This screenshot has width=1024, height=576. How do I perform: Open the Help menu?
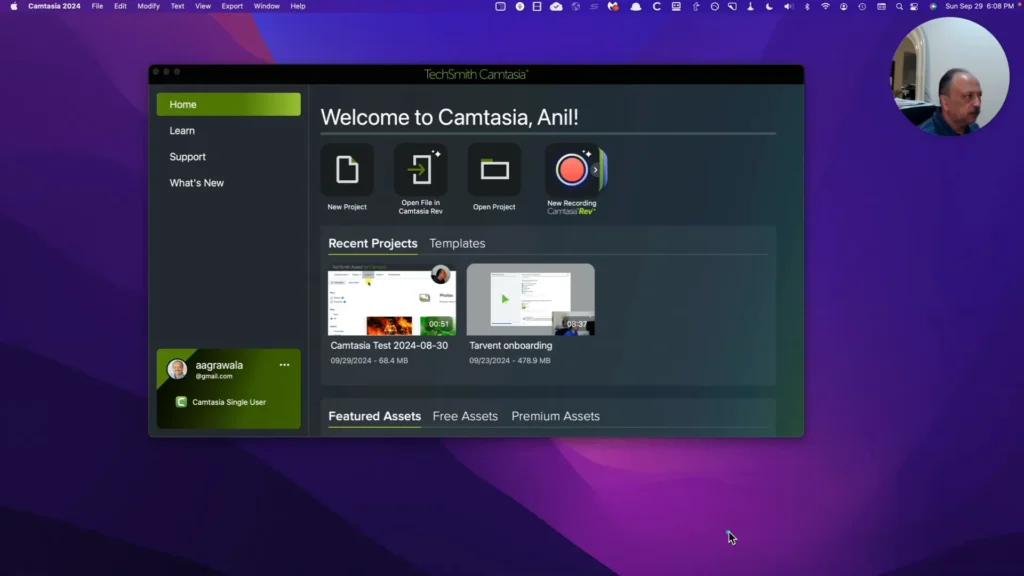coord(298,6)
